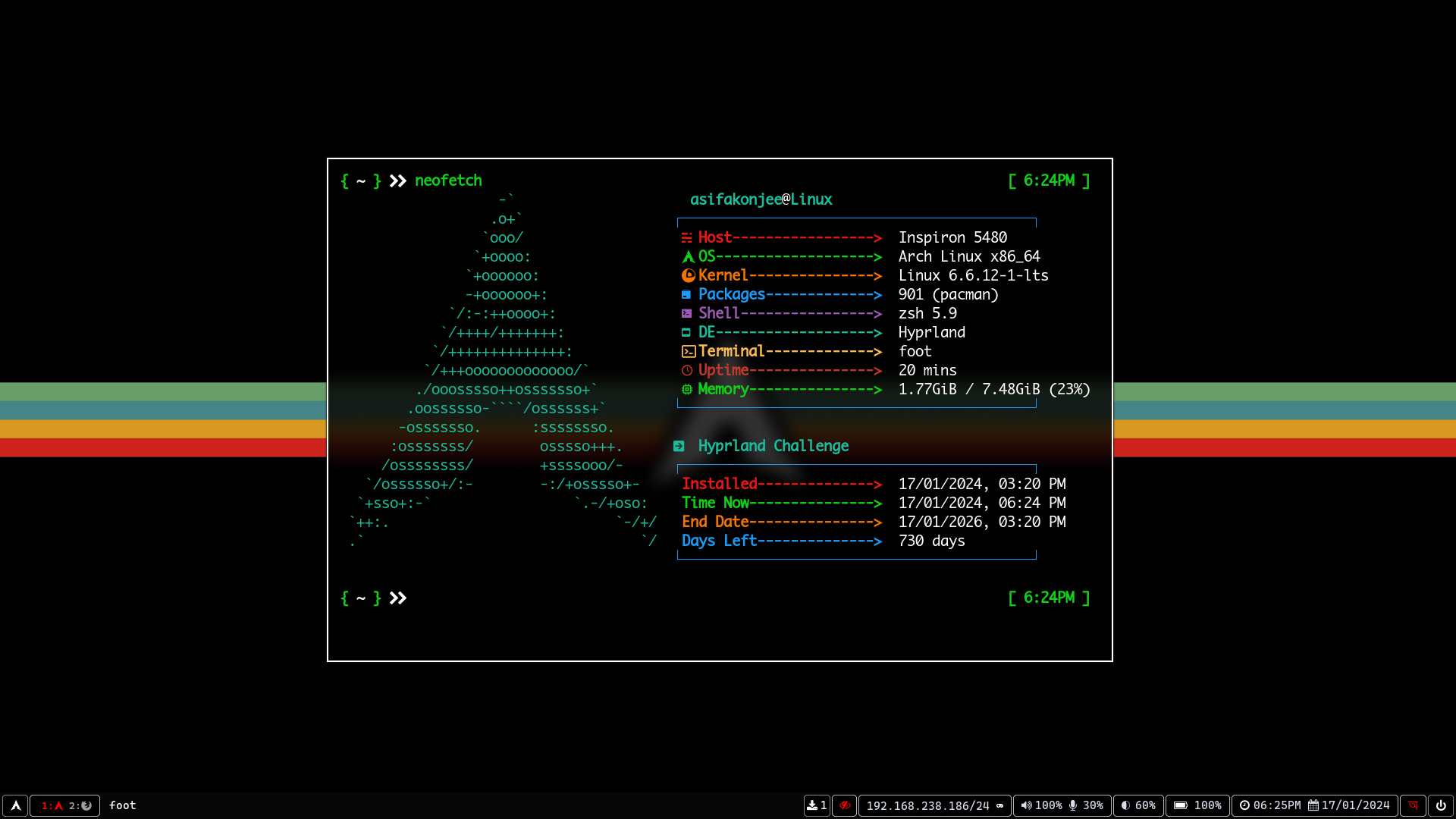Click the foot window title in bar
The height and width of the screenshot is (819, 1456).
coord(122,805)
